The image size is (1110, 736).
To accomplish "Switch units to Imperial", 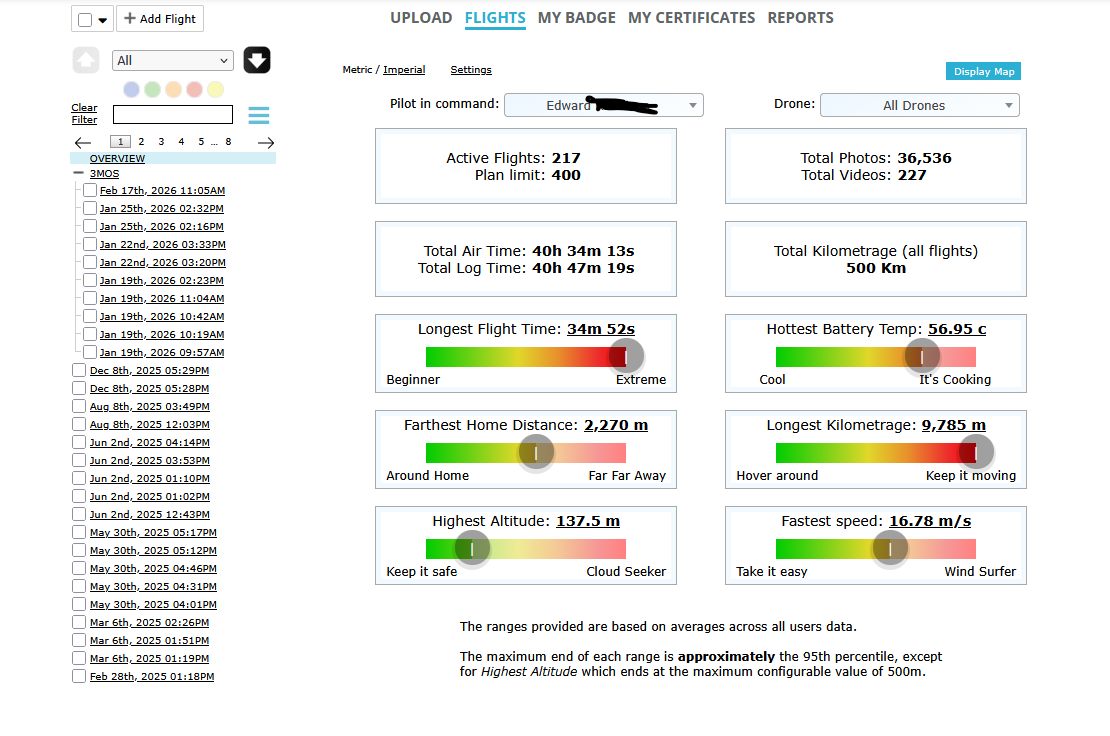I will [x=404, y=70].
